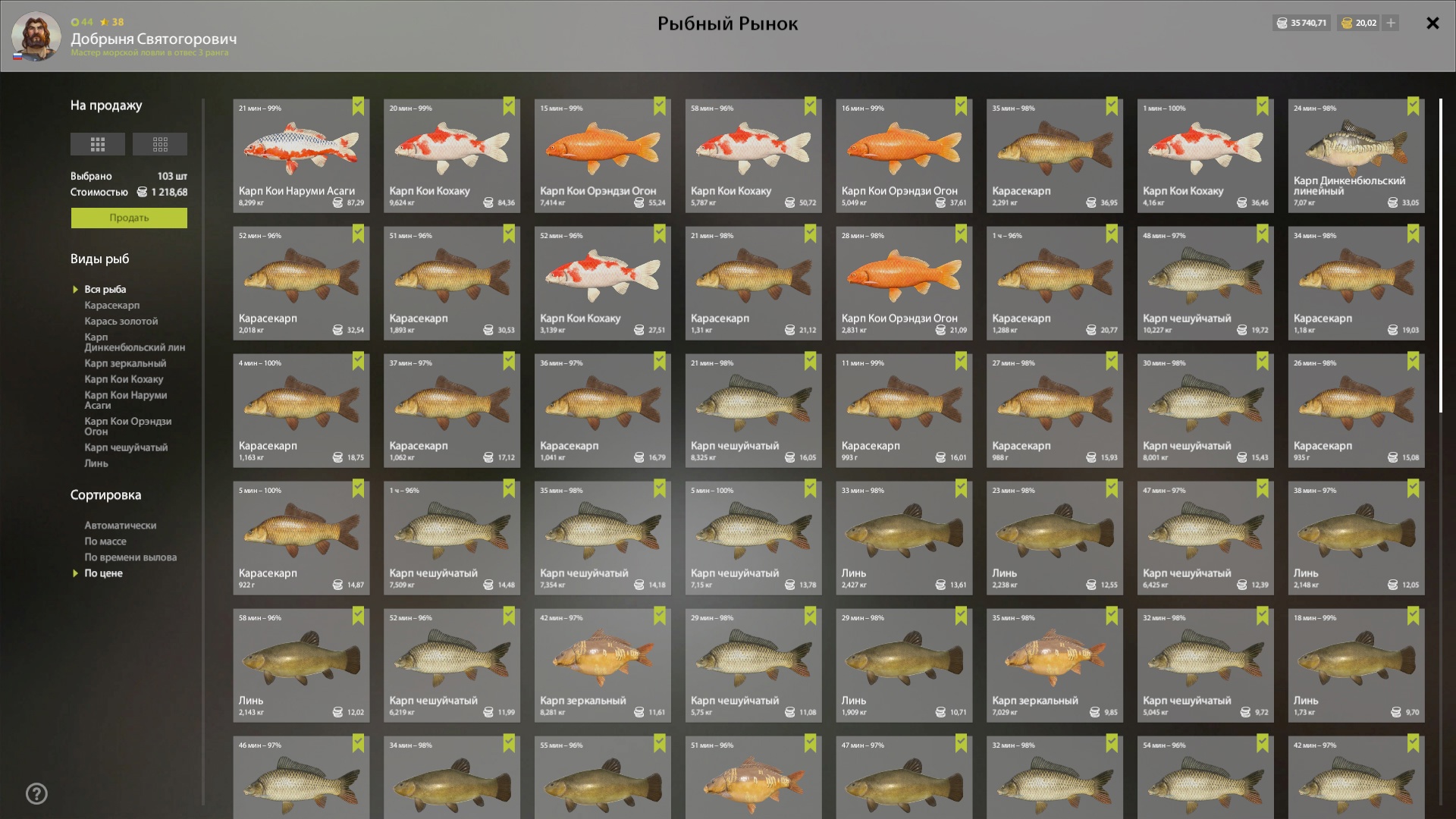Select Автоматически sorting link
1456x819 pixels.
point(120,526)
